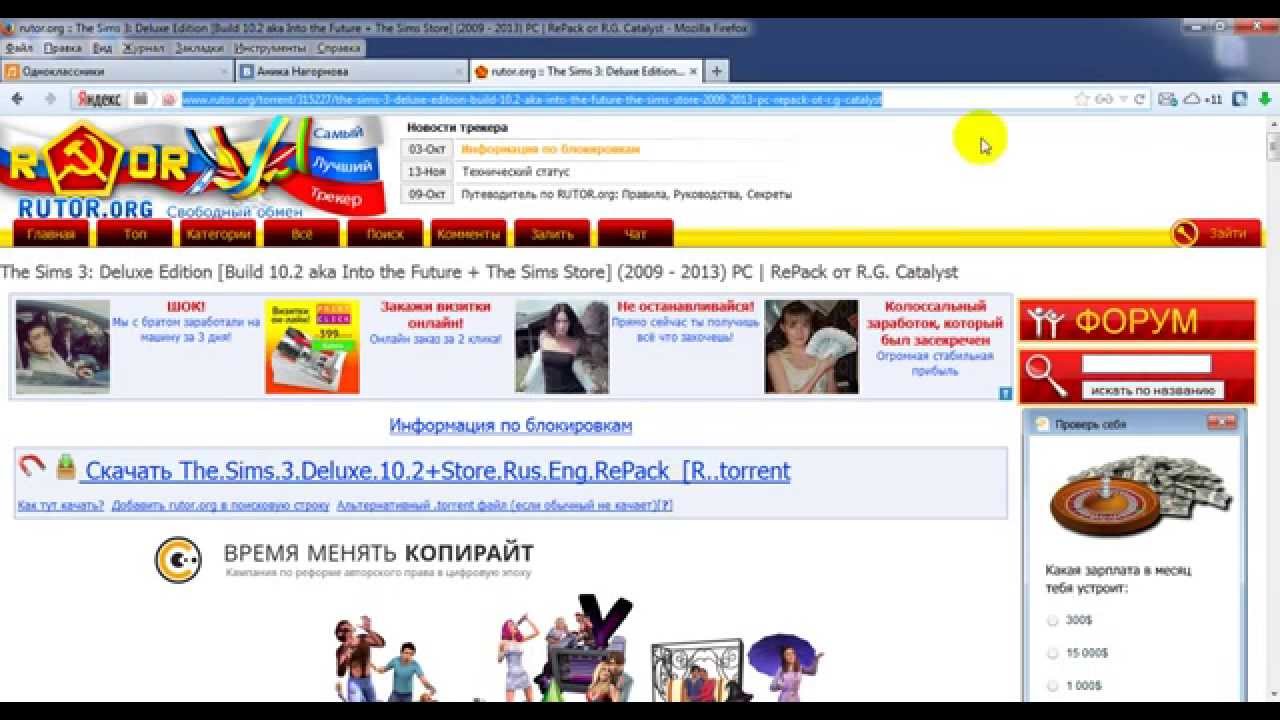Click Скачать The.Sims.3.Deluxe torrent link
This screenshot has width=1280, height=720.
[436, 470]
